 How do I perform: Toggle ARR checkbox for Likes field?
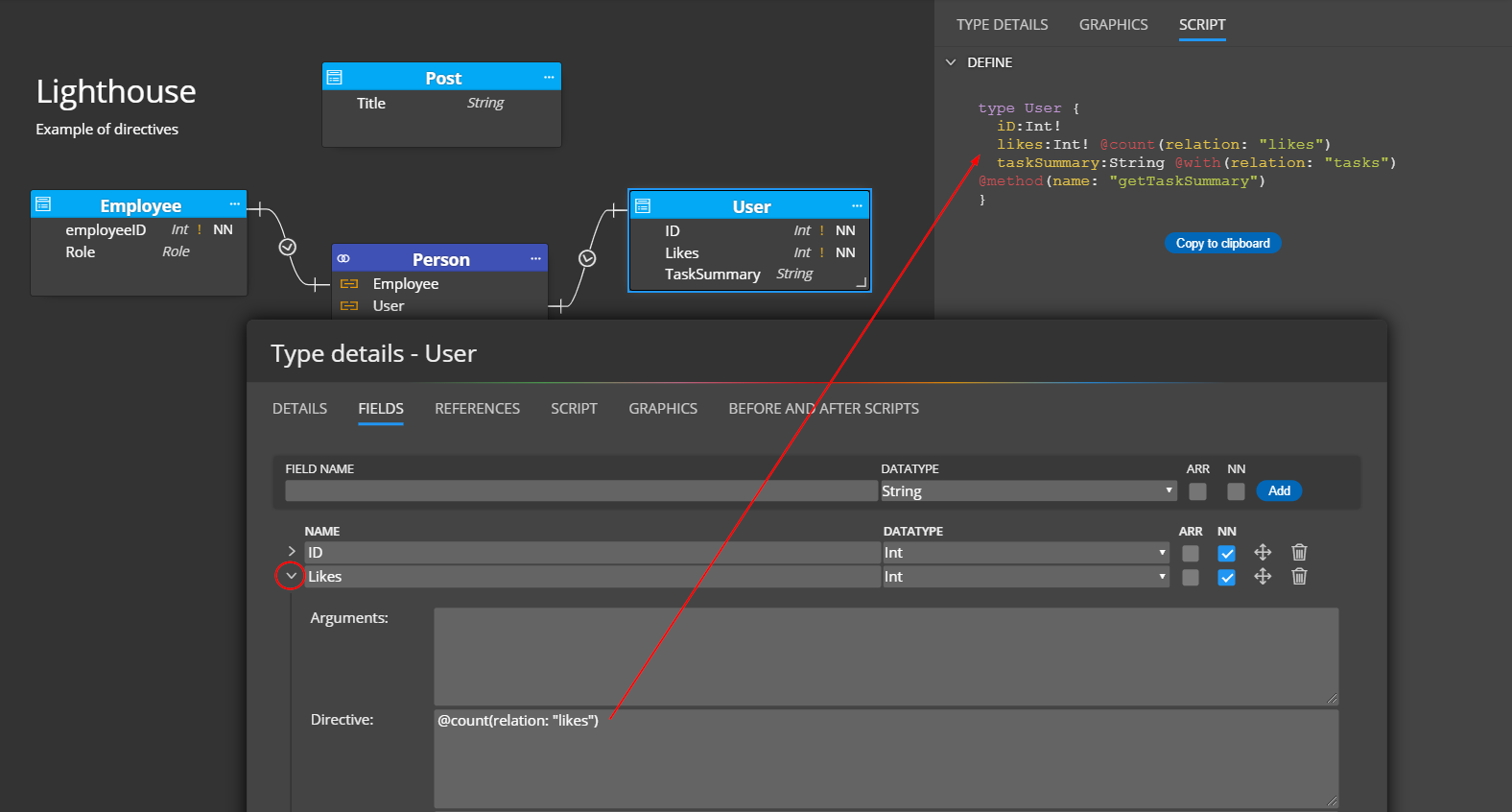point(1191,578)
